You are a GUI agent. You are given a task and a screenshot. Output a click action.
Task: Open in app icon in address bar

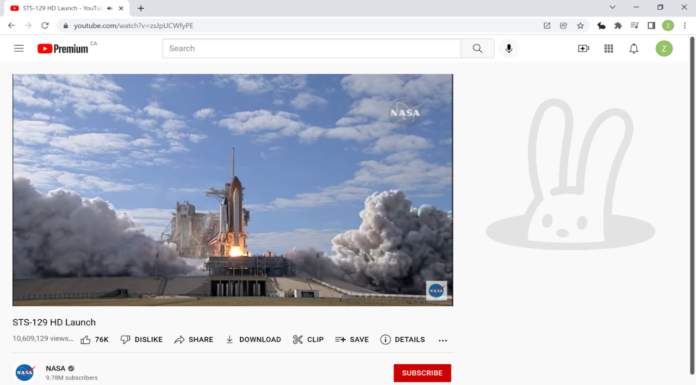pyautogui.click(x=547, y=26)
